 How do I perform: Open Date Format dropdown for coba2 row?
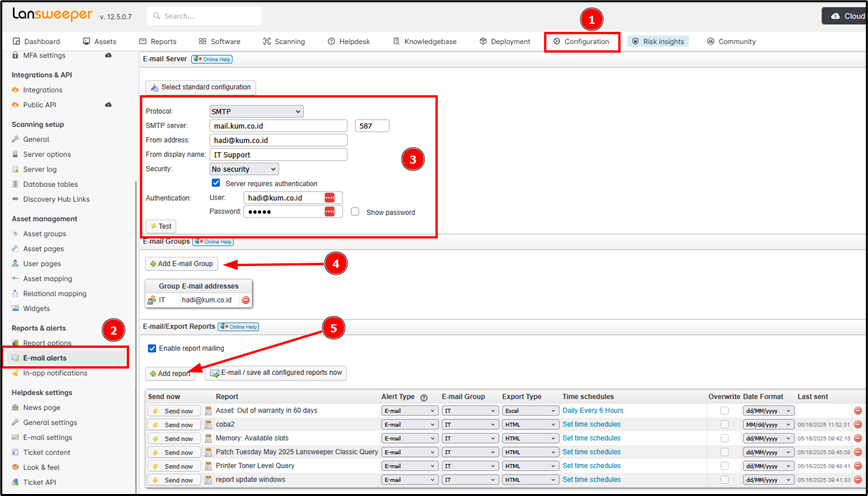point(768,425)
